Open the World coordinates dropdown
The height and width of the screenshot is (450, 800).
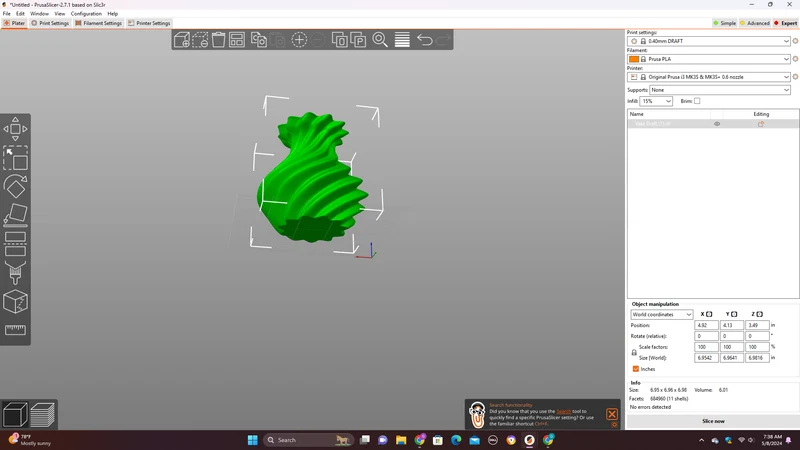coord(662,314)
